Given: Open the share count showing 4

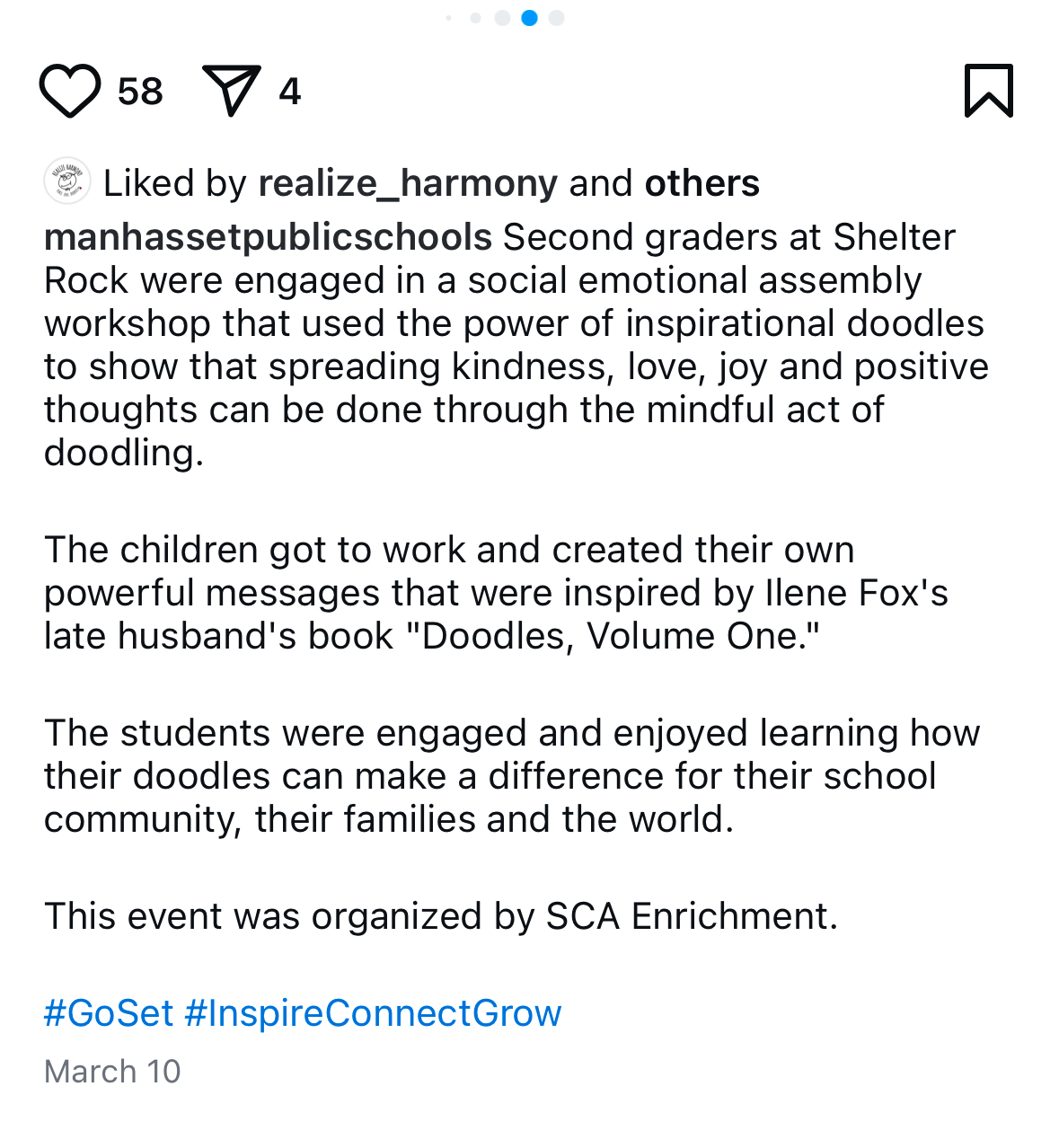Looking at the screenshot, I should [x=289, y=92].
